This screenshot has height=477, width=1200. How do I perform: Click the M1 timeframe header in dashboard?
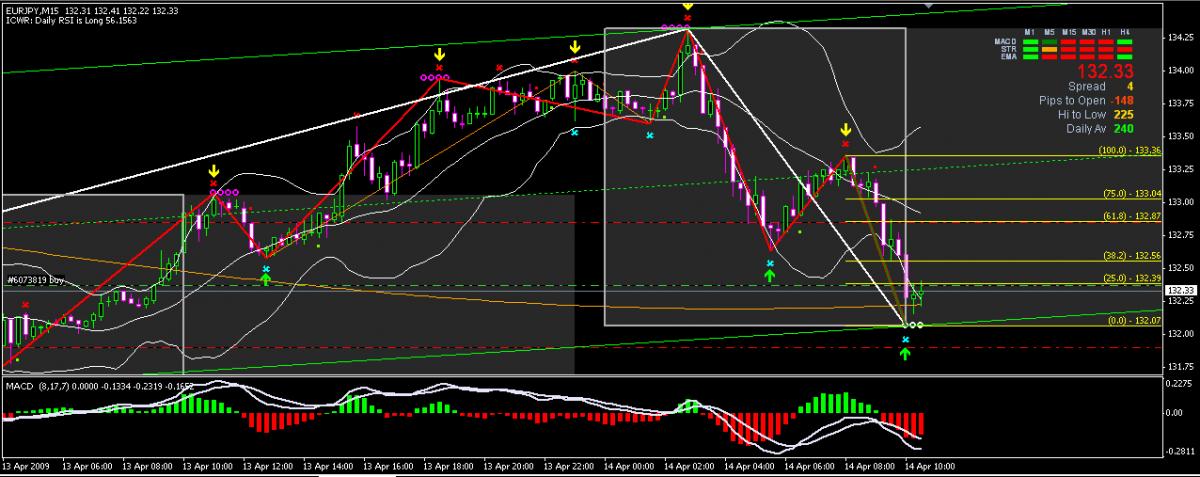click(1029, 32)
